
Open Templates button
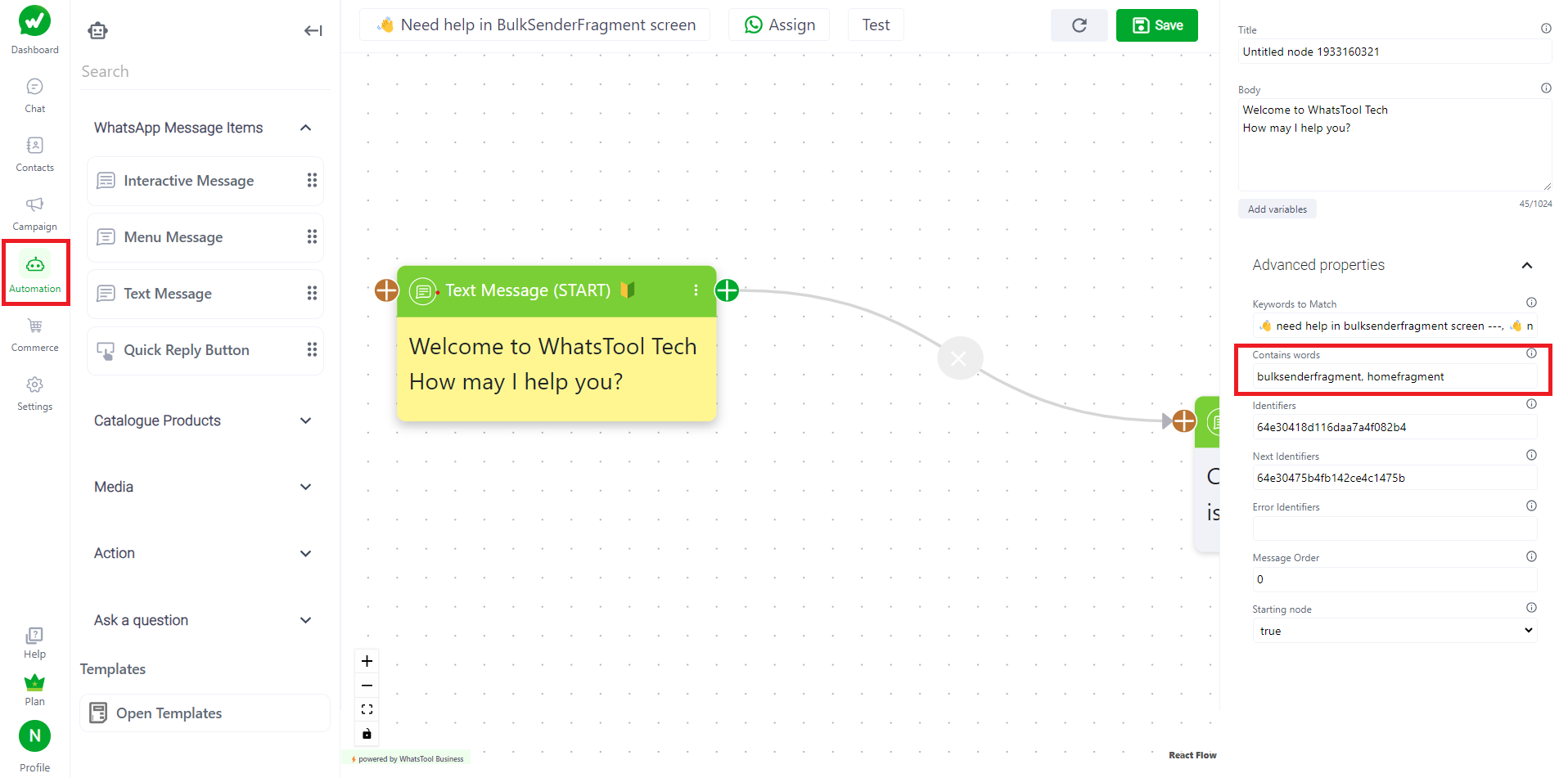pyautogui.click(x=205, y=713)
